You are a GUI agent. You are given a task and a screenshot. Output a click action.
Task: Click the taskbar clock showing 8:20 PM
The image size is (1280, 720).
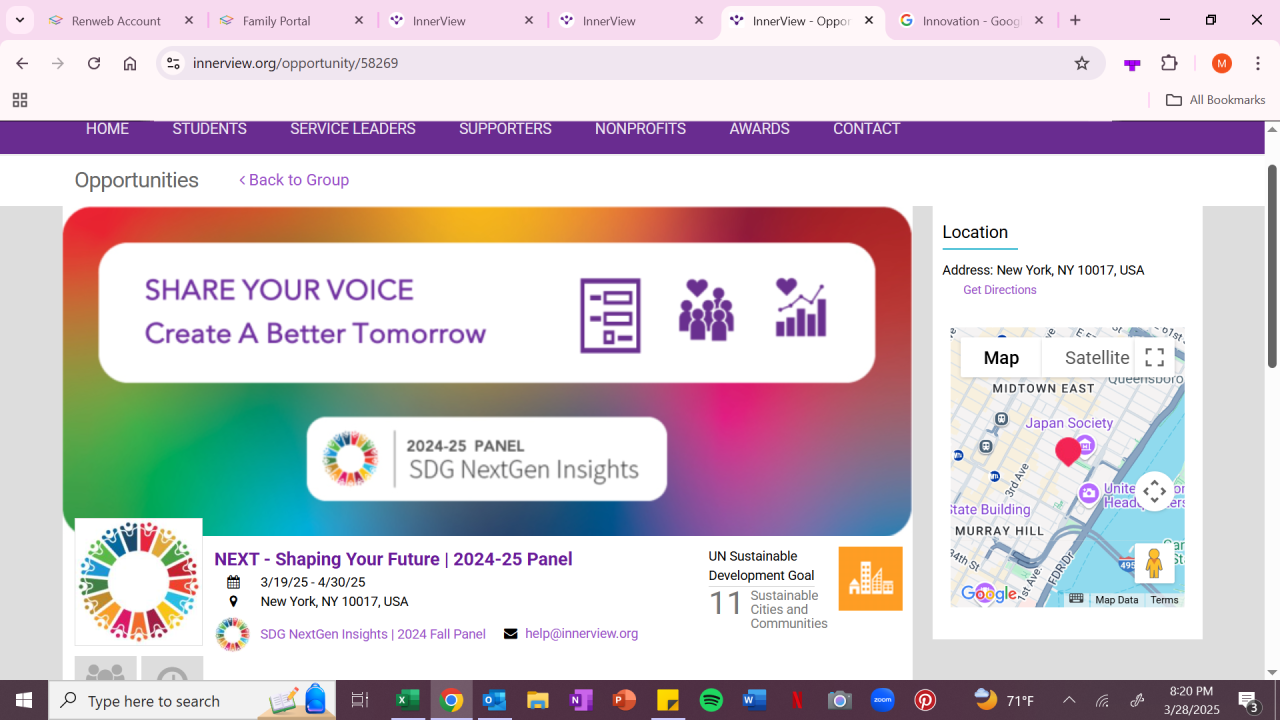tap(1191, 700)
